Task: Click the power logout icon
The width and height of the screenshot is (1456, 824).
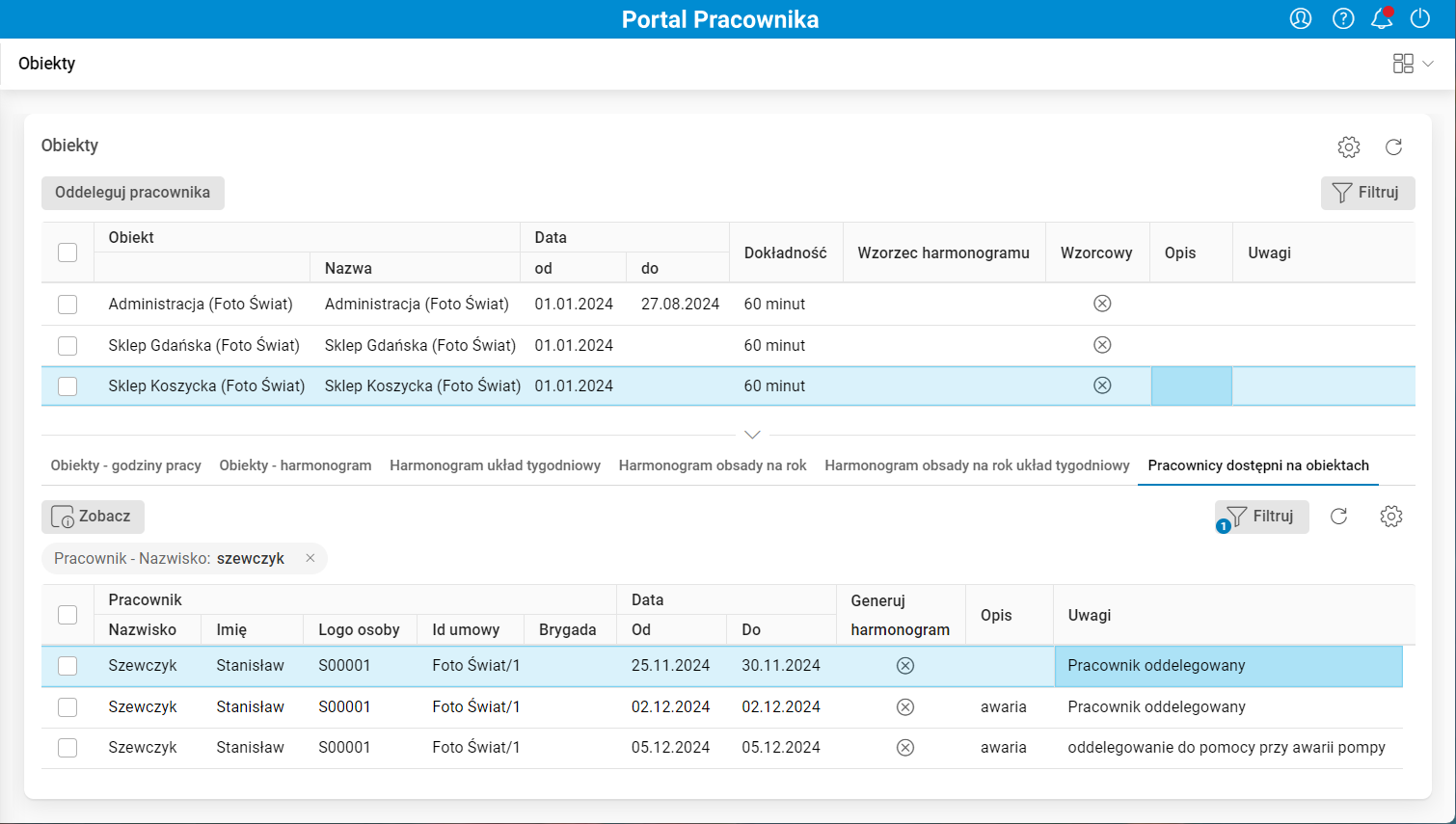Action: coord(1420,18)
